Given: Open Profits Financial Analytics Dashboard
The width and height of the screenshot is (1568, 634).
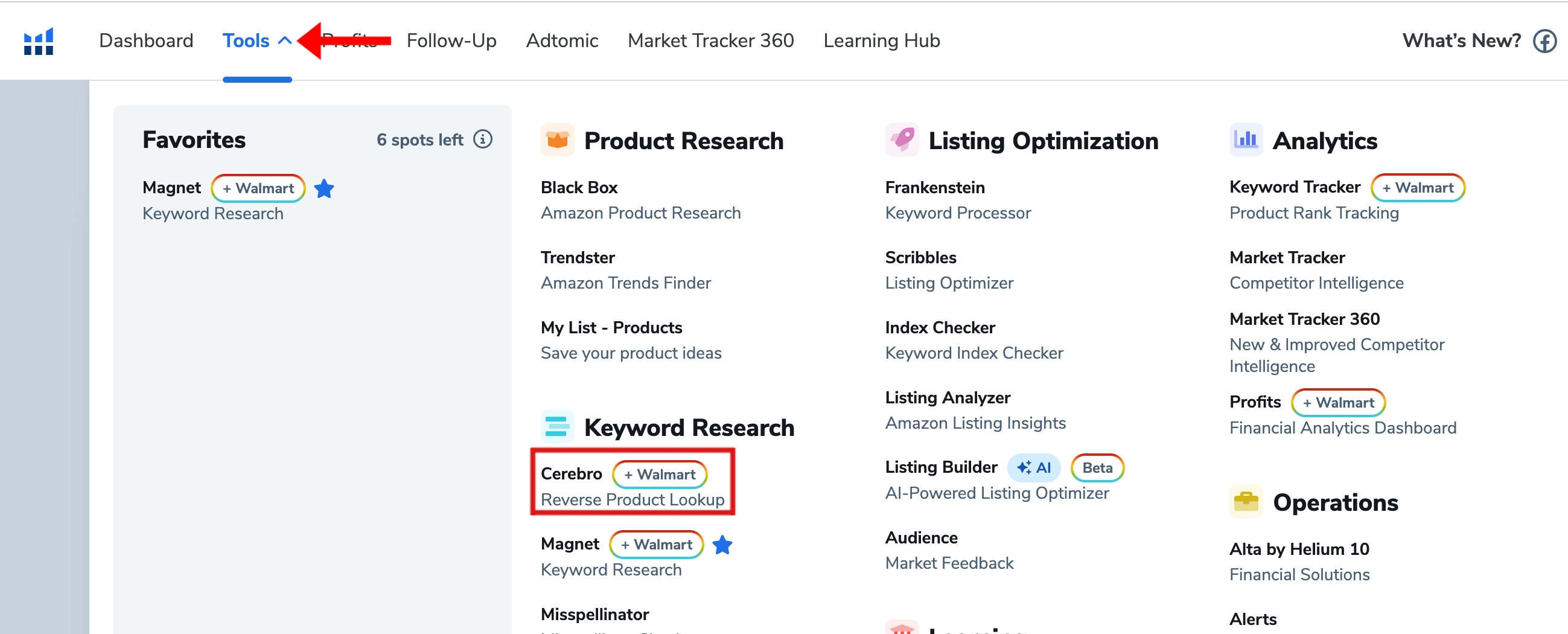Looking at the screenshot, I should 1255,402.
